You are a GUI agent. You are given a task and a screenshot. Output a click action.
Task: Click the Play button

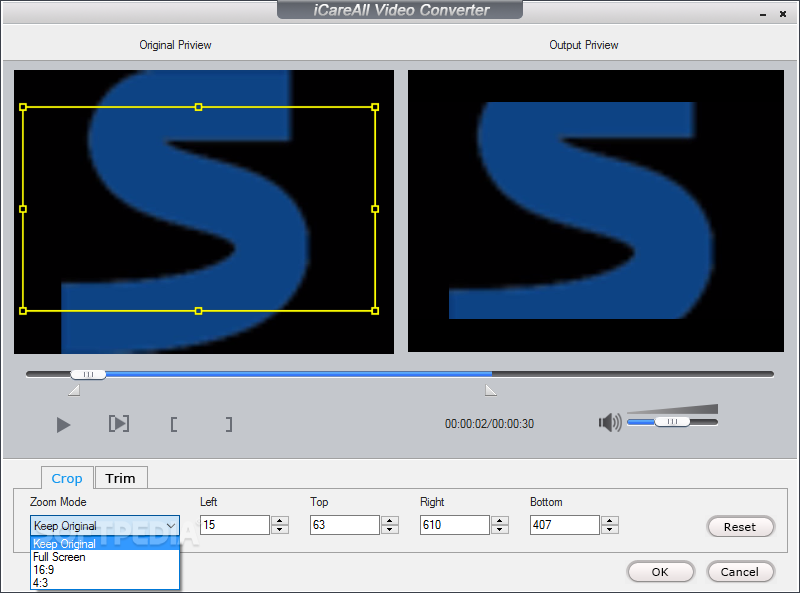pyautogui.click(x=63, y=425)
